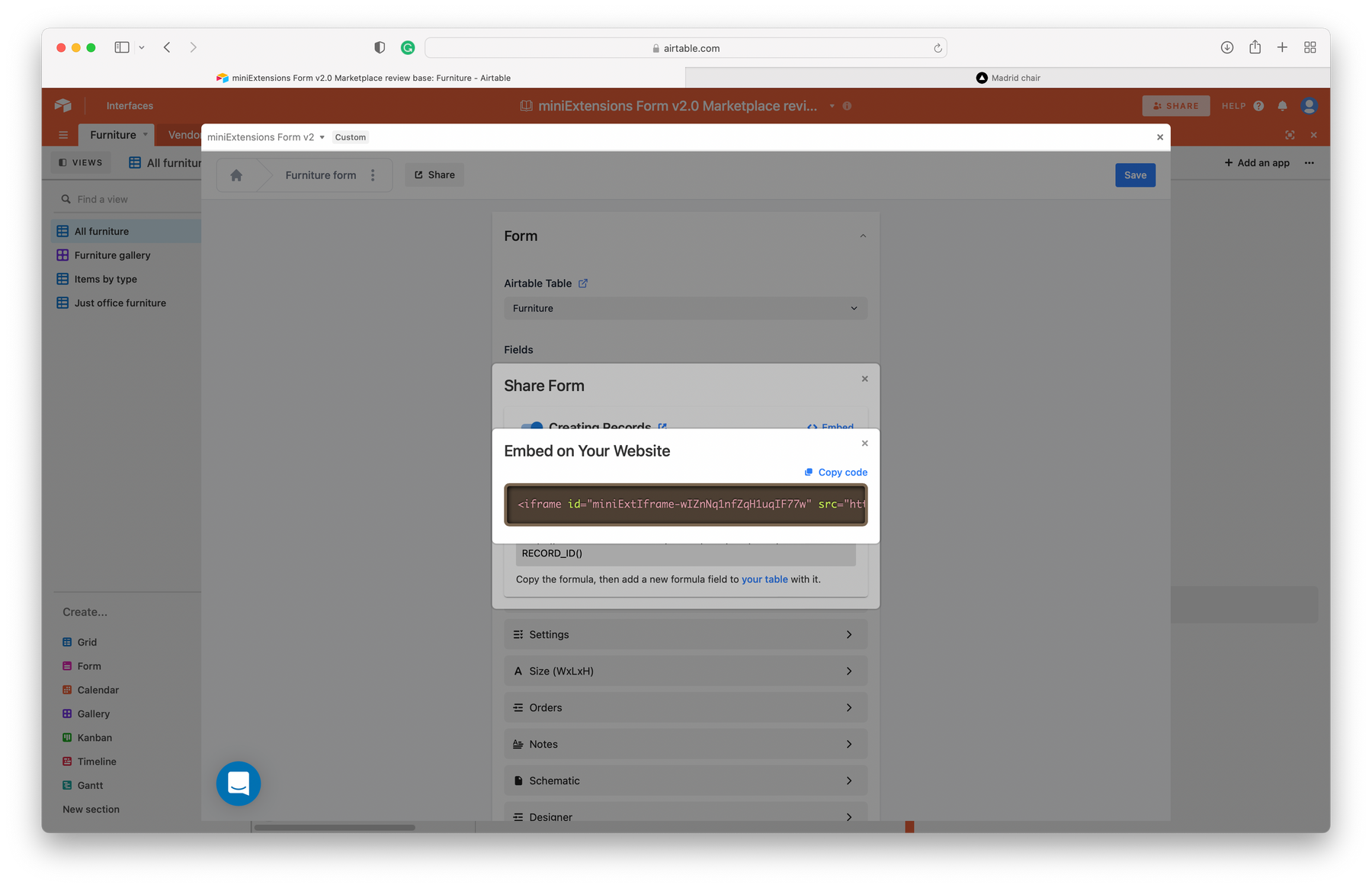Click the 'your table' link

point(765,579)
